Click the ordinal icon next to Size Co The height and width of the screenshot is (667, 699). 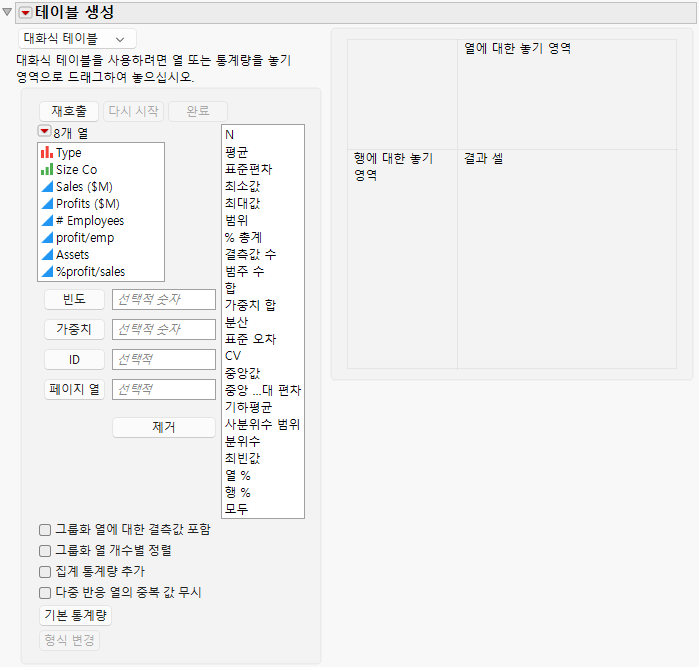coord(47,169)
